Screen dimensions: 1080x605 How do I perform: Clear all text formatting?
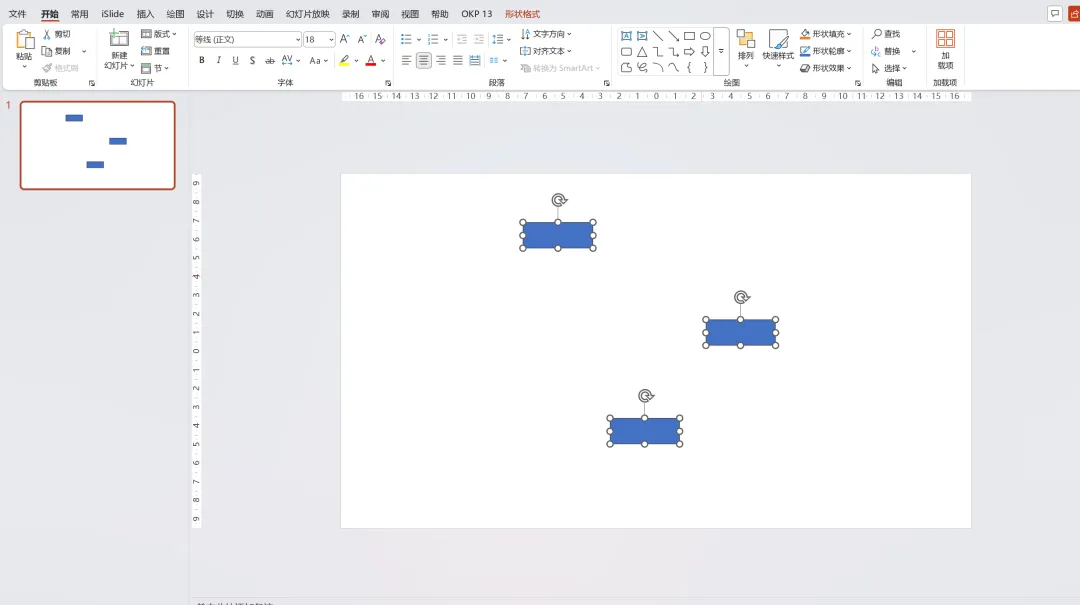(380, 39)
